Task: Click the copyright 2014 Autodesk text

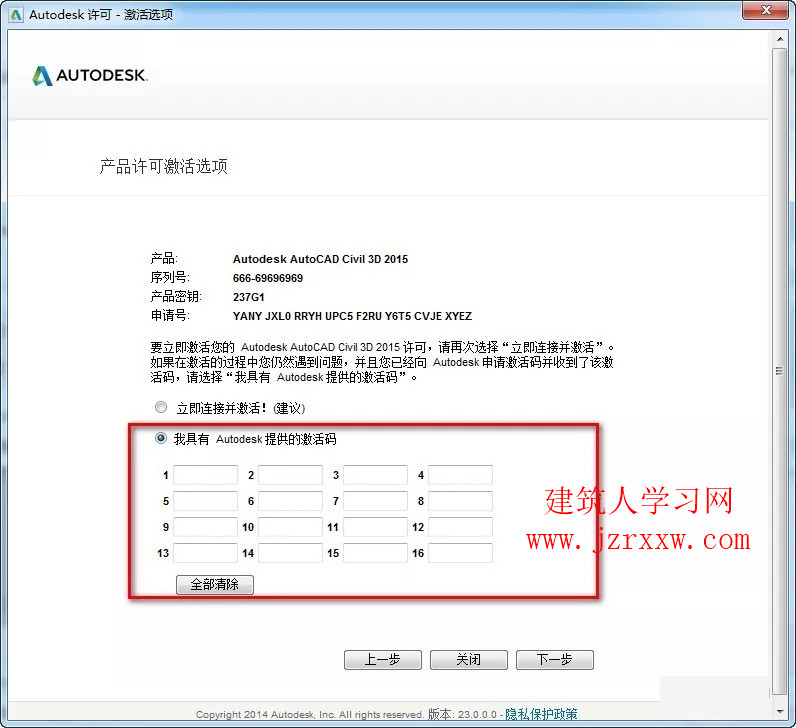Action: [x=310, y=715]
